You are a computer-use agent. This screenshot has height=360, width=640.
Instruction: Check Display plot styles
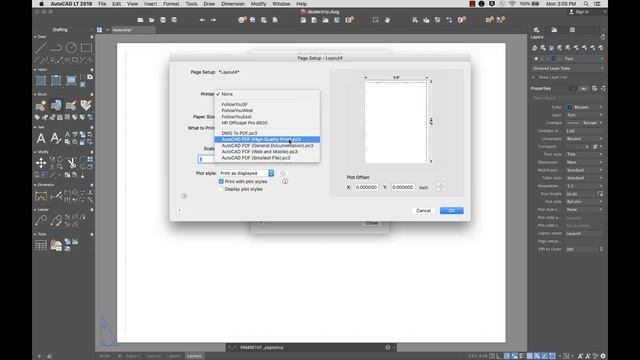(x=221, y=189)
